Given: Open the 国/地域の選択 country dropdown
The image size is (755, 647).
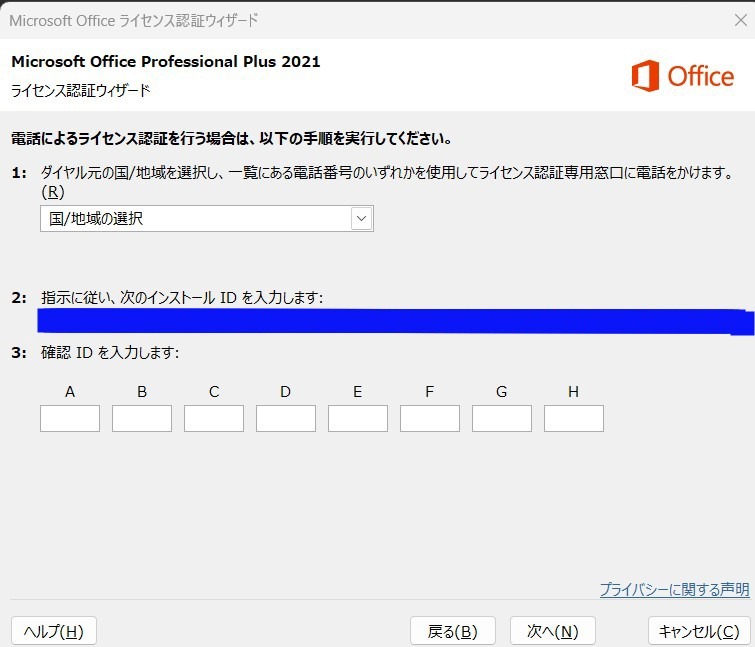Looking at the screenshot, I should pyautogui.click(x=207, y=219).
